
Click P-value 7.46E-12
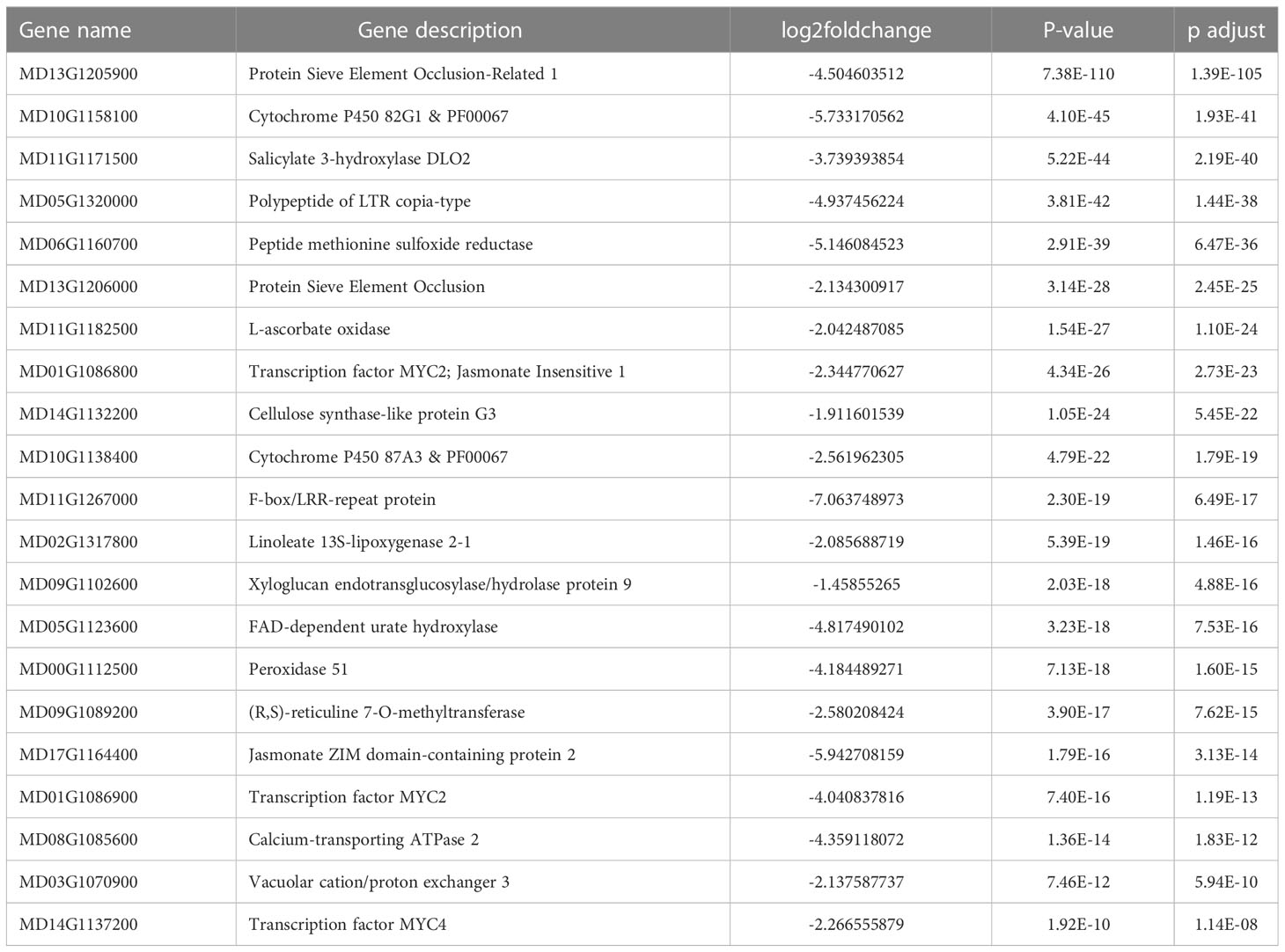coord(1078,882)
